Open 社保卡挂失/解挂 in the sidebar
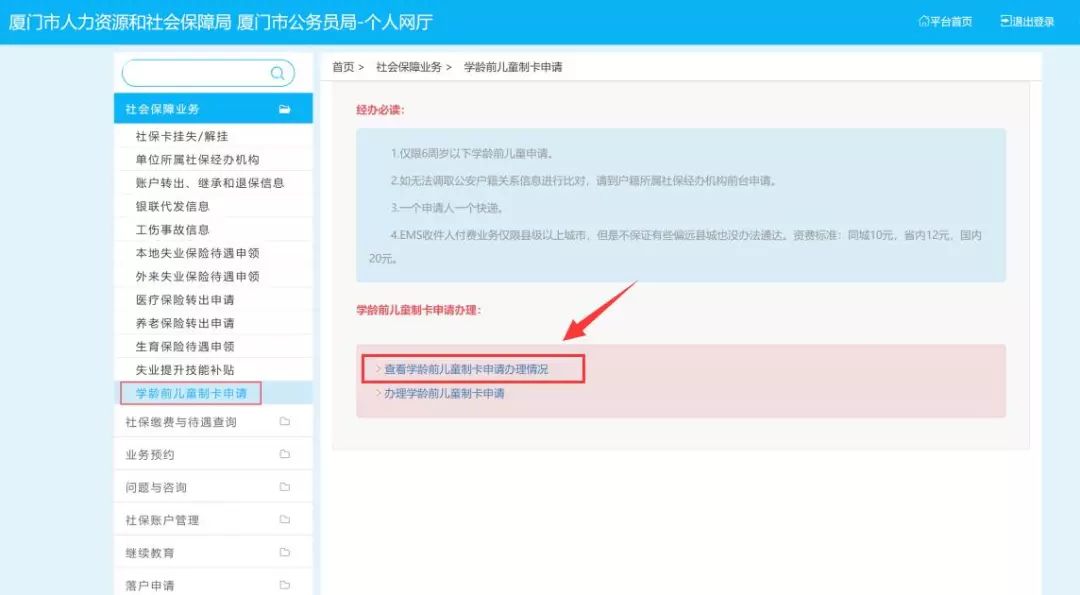Image resolution: width=1080 pixels, height=595 pixels. click(x=182, y=136)
